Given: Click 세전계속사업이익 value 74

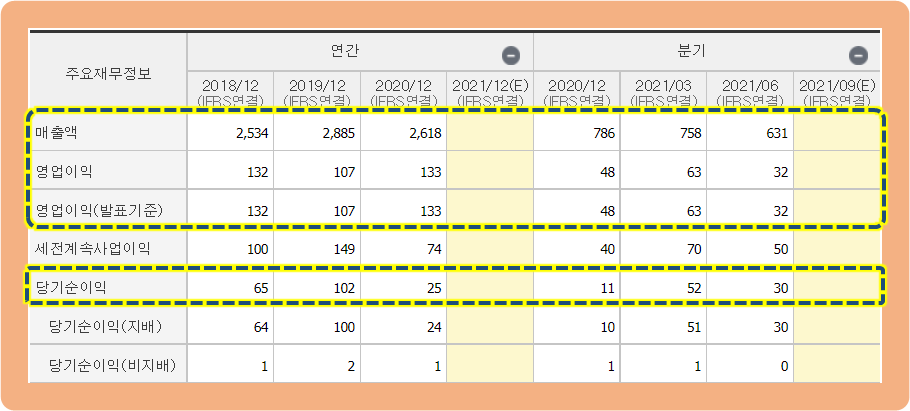Looking at the screenshot, I should point(434,250).
